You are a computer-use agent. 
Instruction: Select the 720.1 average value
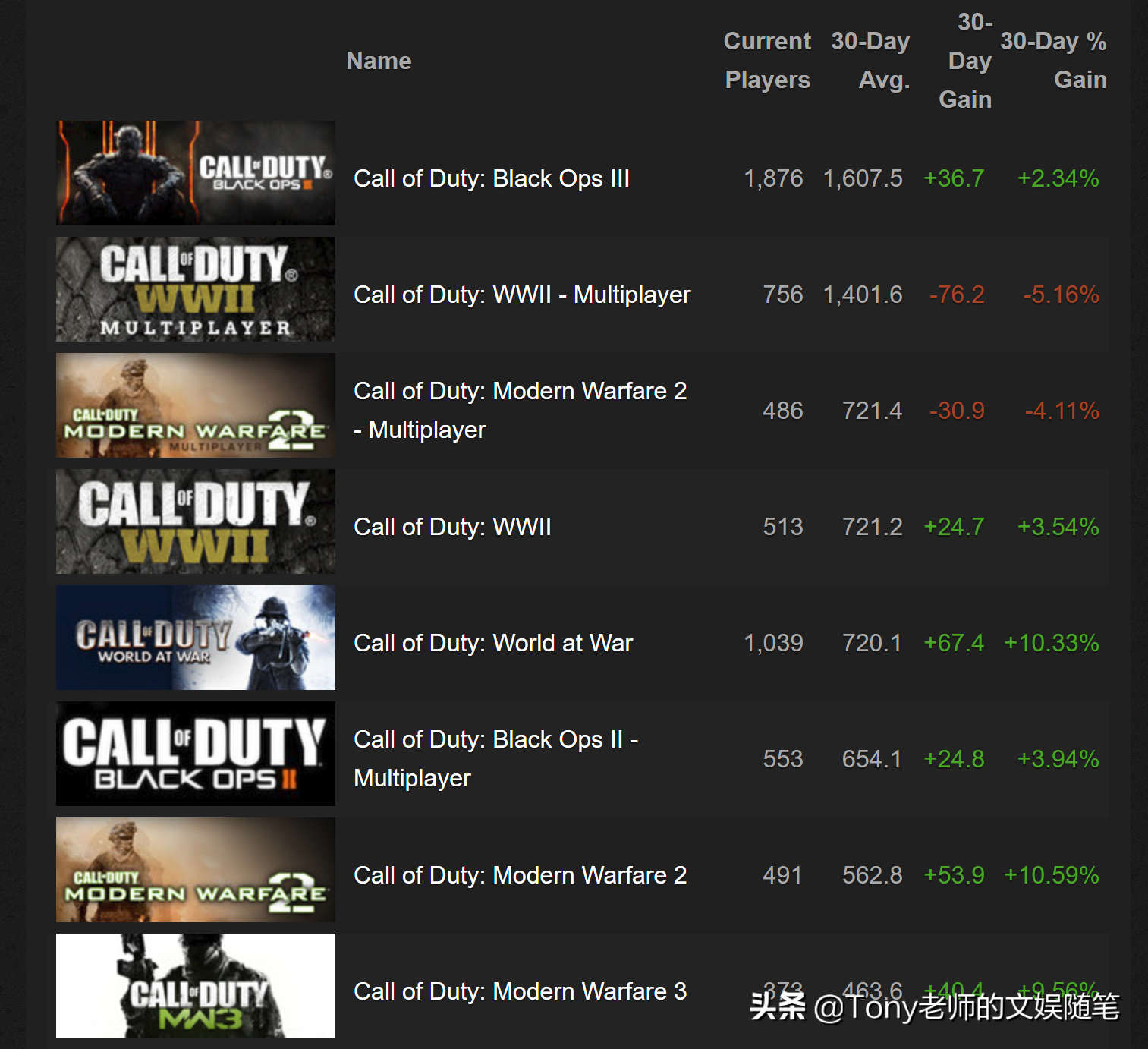[873, 643]
